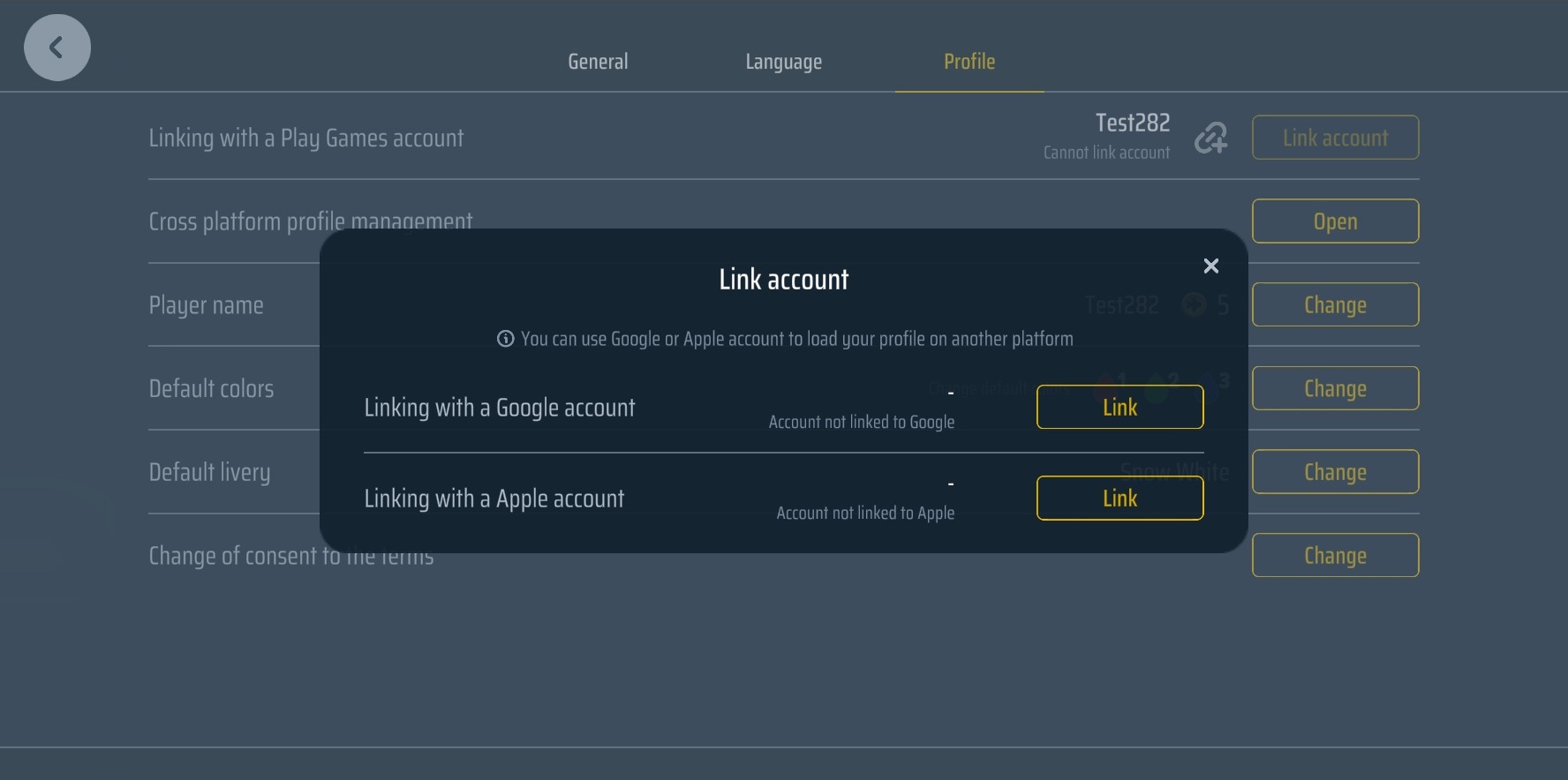Change the player name
The image size is (1568, 780).
coord(1334,304)
